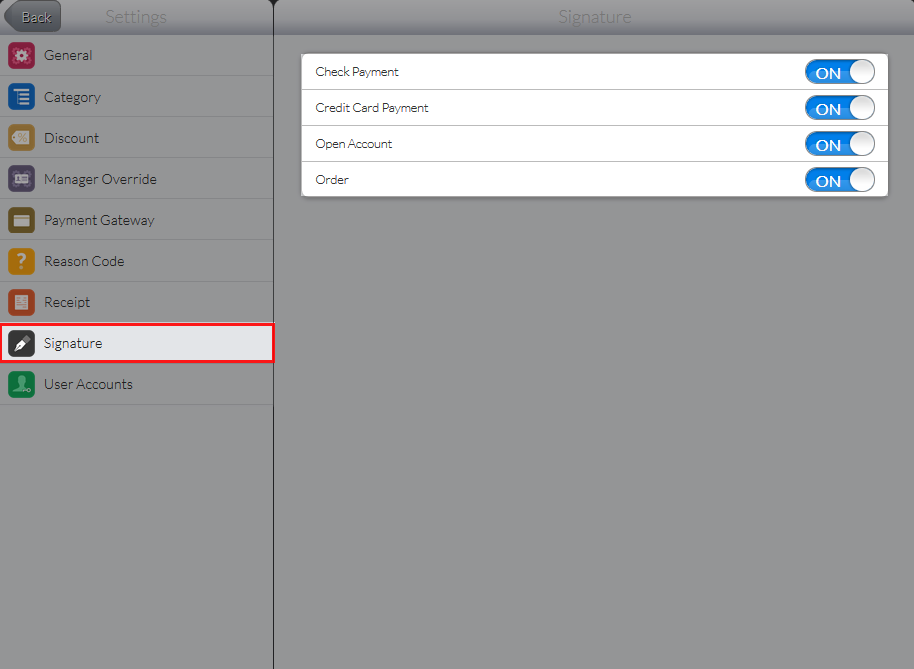
Task: Click the blue Category list icon
Action: click(x=22, y=97)
